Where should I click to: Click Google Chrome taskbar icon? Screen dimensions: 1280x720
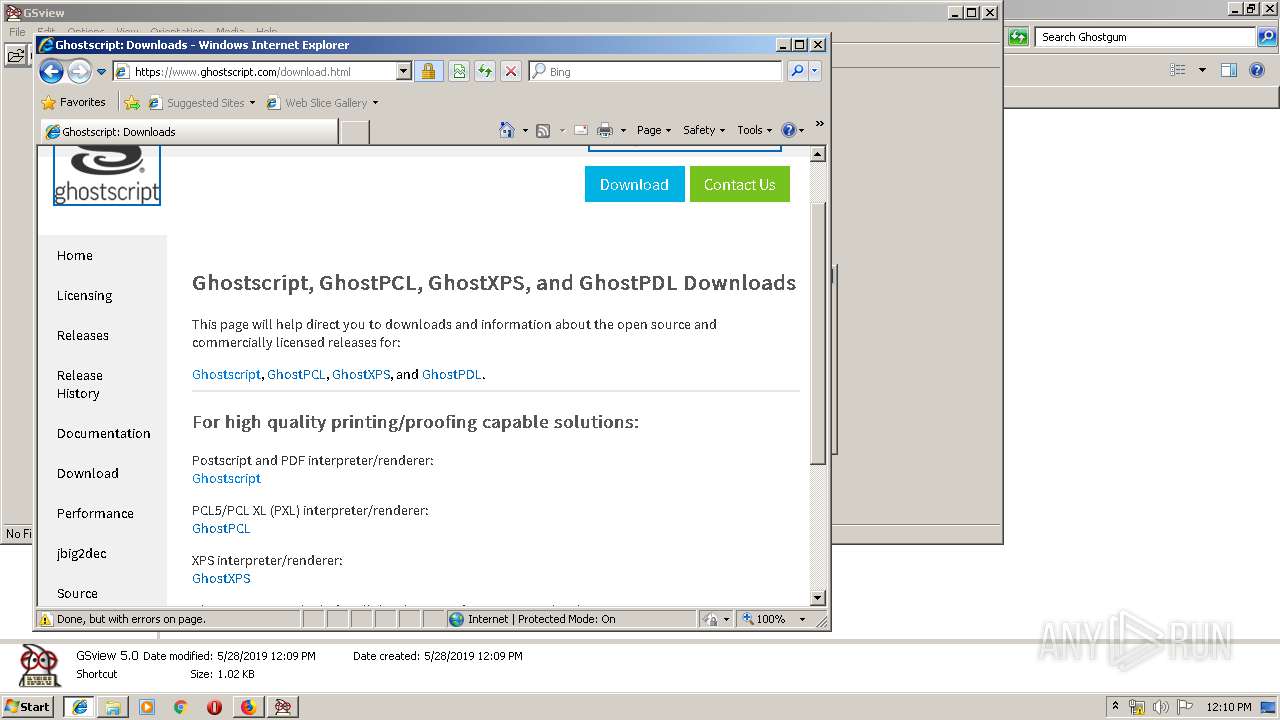click(180, 707)
